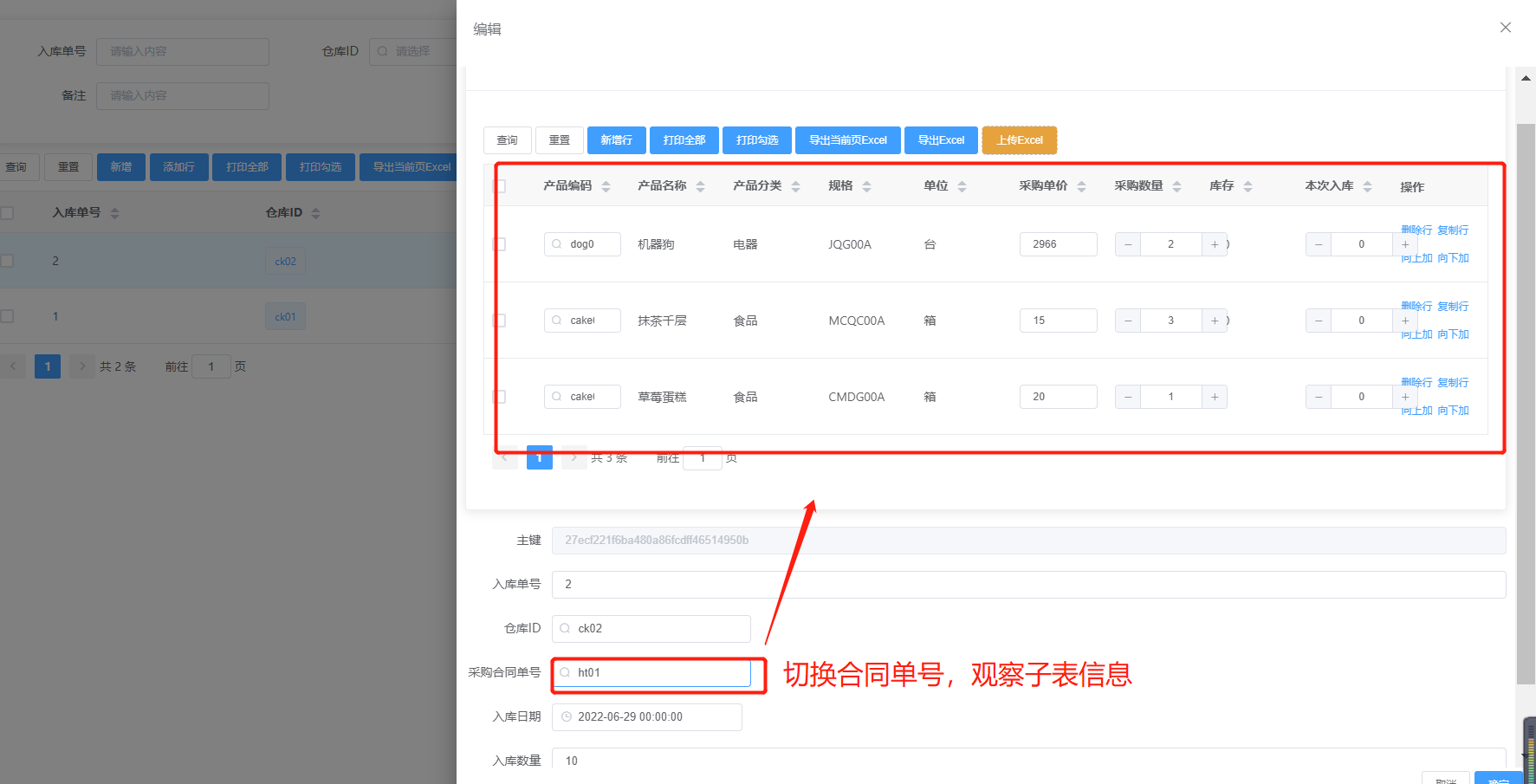Check the 机器狗 row checkbox
The width and height of the screenshot is (1536, 784).
pos(499,244)
